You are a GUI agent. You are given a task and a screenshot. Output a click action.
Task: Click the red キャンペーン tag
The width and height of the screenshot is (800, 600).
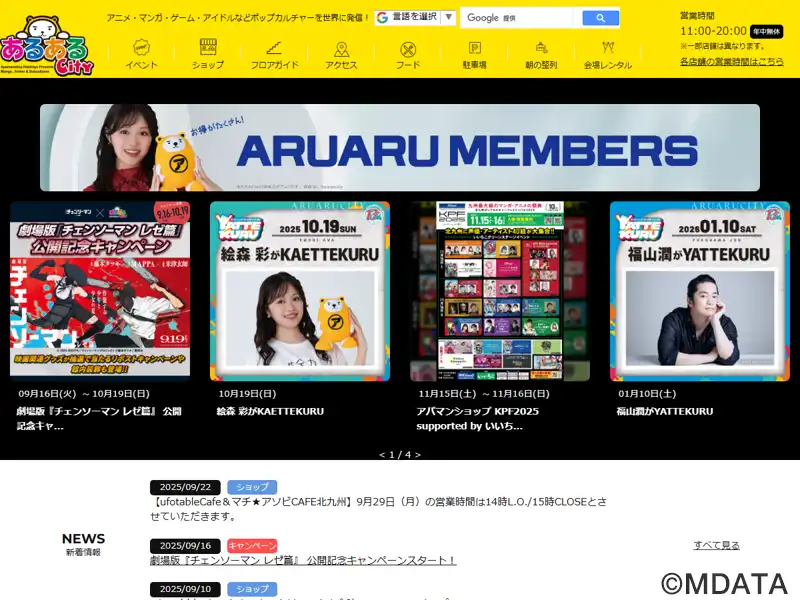coord(252,546)
